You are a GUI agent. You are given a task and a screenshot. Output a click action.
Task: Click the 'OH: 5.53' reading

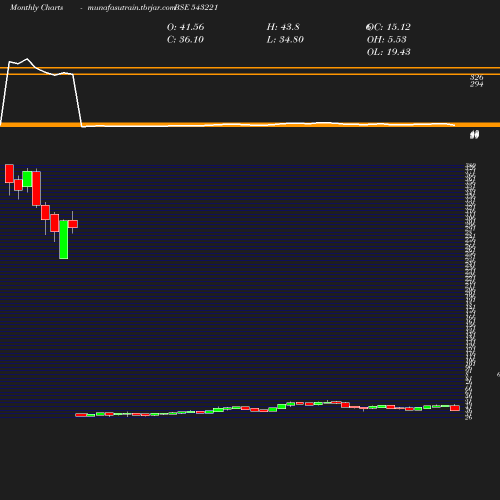(x=387, y=40)
